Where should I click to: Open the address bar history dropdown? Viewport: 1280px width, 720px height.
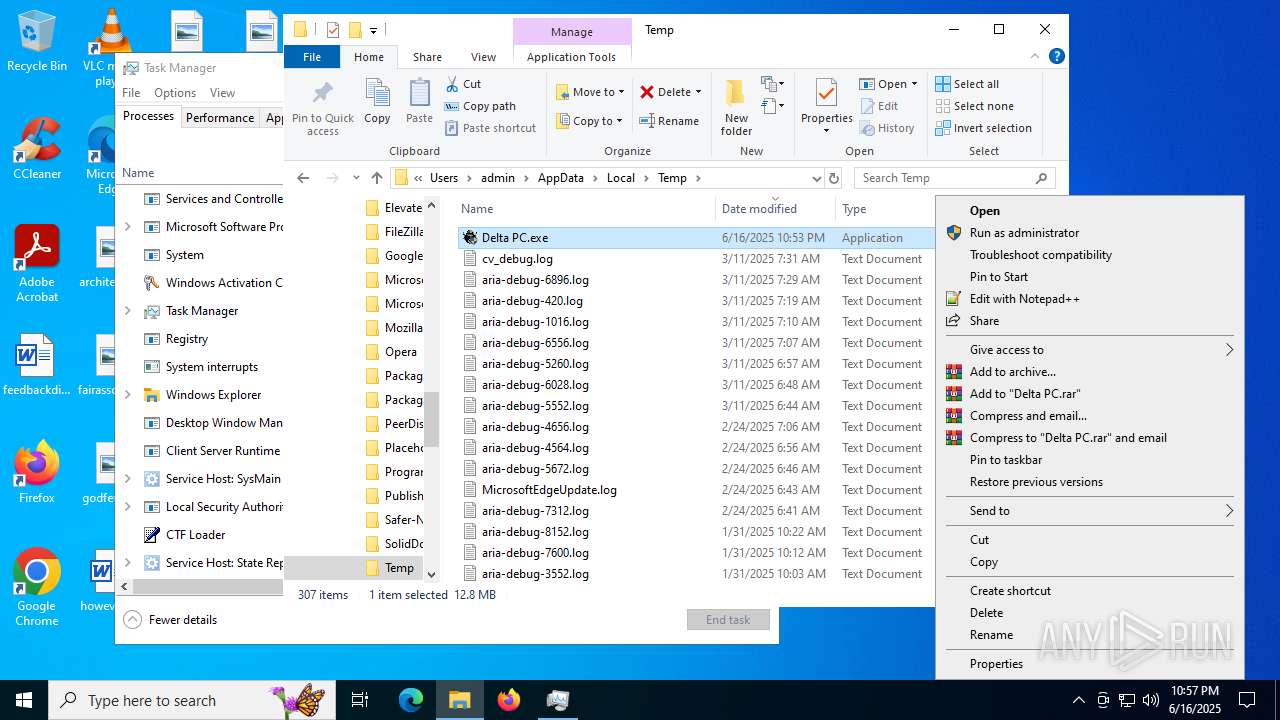click(x=816, y=178)
